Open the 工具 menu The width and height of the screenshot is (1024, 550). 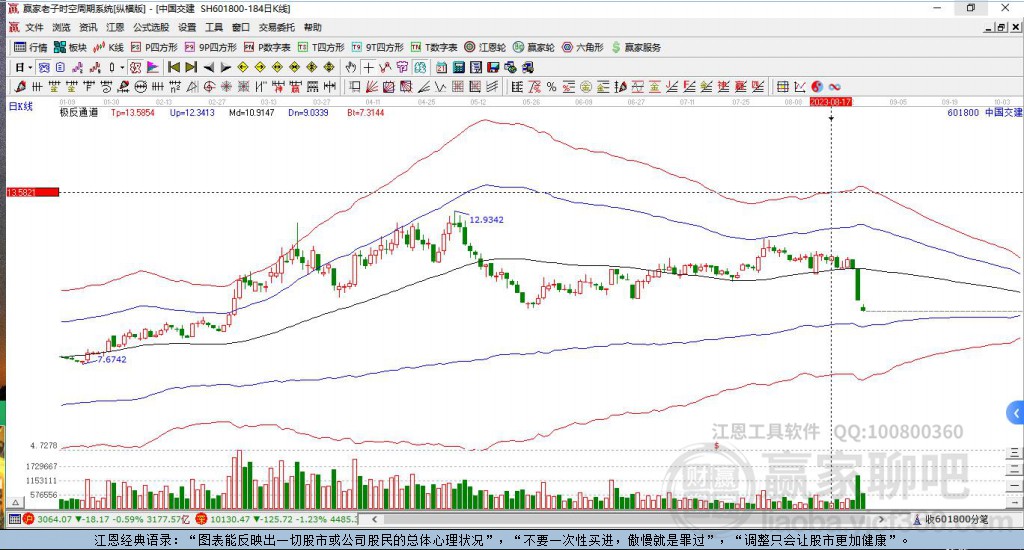tap(214, 27)
